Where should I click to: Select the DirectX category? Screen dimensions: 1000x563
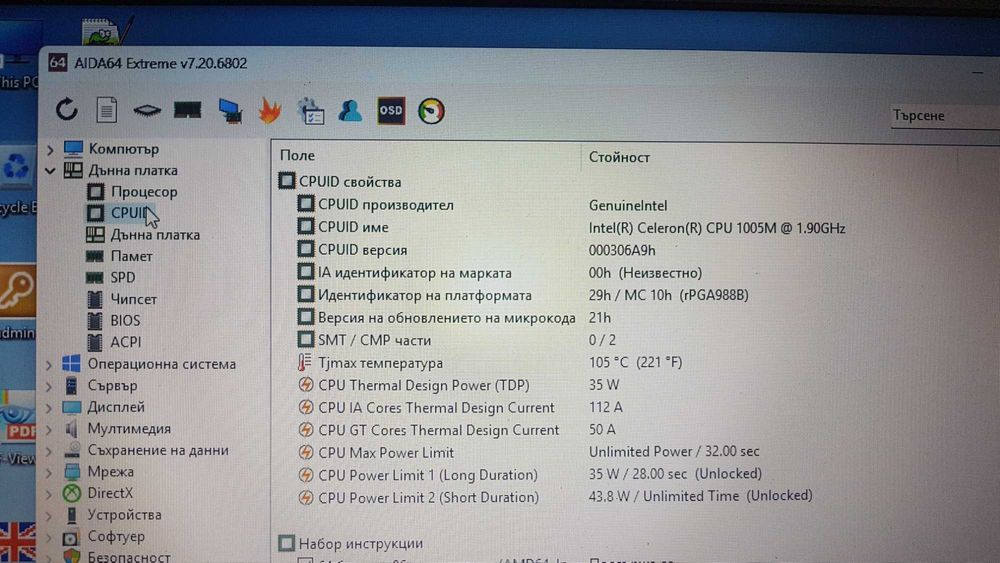point(110,493)
